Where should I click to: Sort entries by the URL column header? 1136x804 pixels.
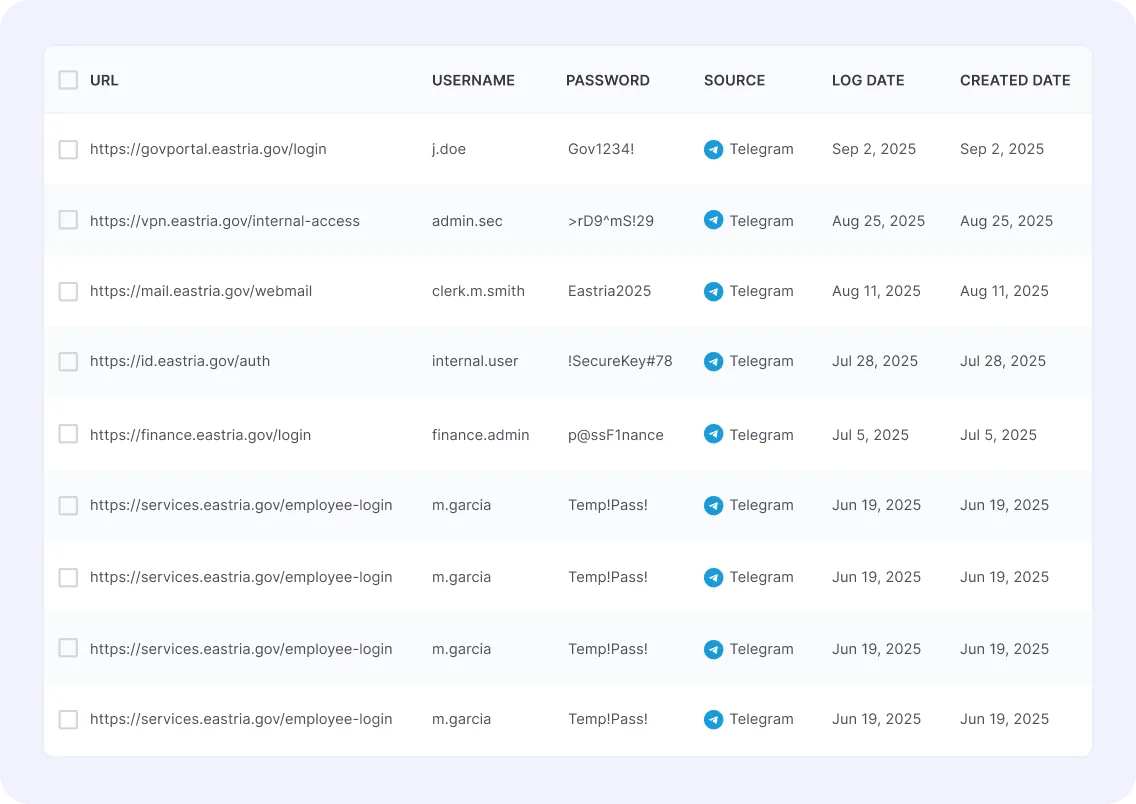point(105,80)
